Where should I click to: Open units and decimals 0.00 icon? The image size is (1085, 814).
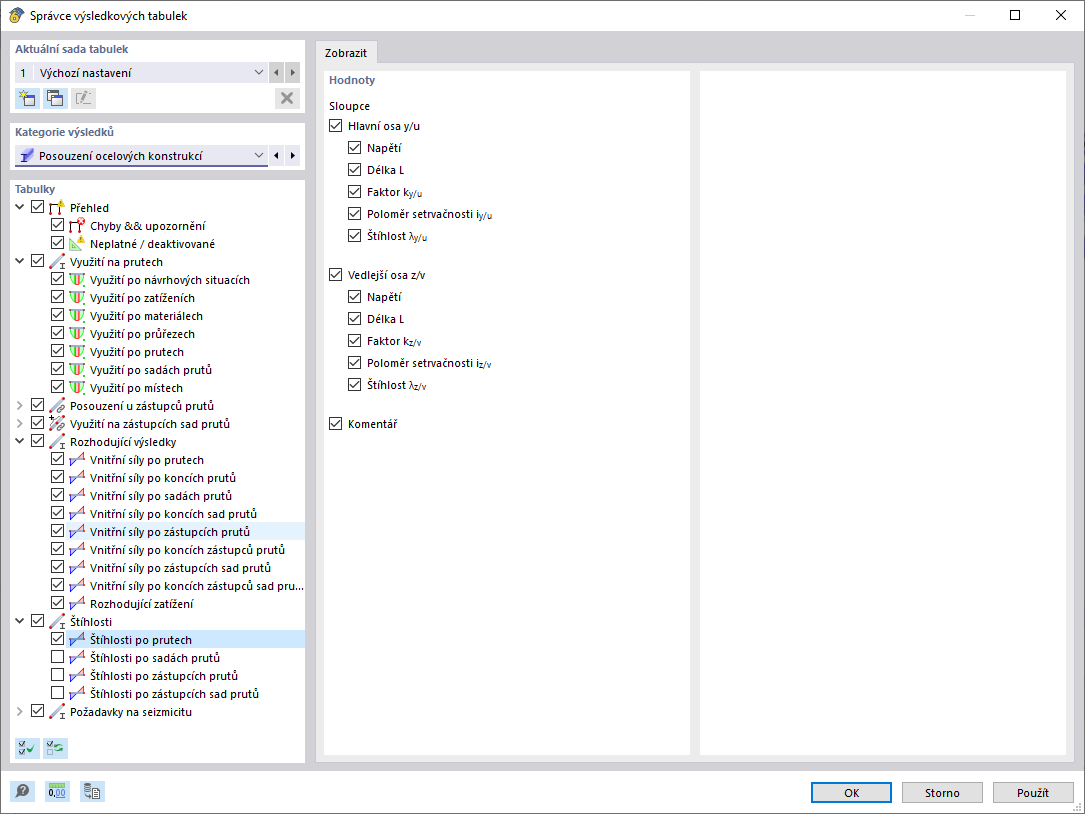coord(57,791)
